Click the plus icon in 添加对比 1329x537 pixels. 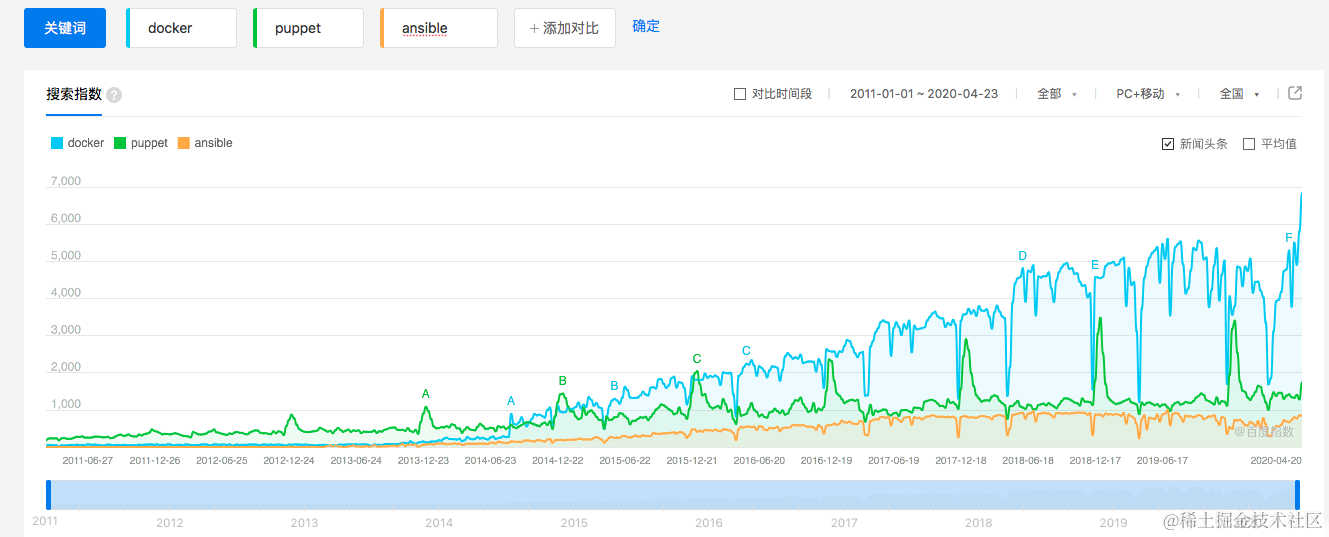(534, 28)
